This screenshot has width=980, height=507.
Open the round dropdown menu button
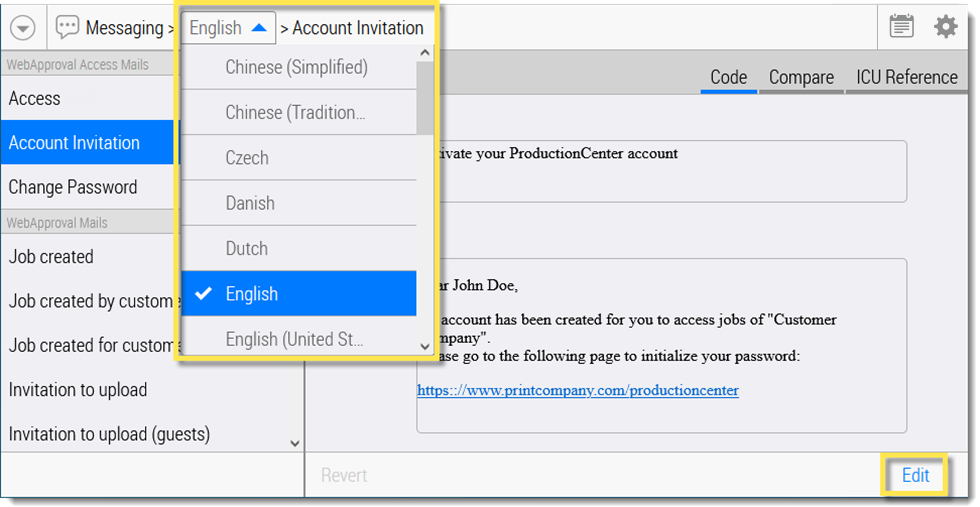22,28
